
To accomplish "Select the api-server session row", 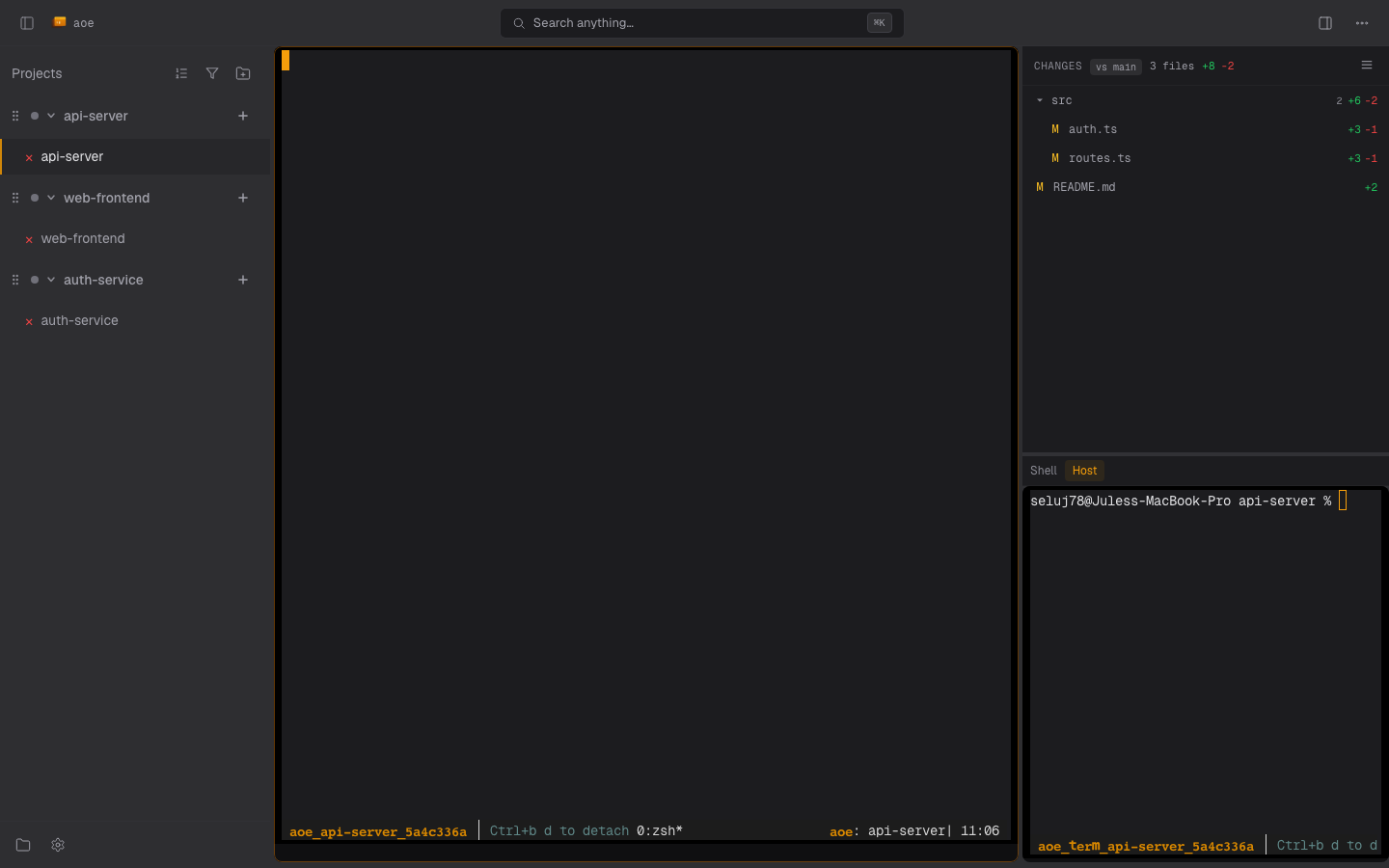I will [x=137, y=156].
